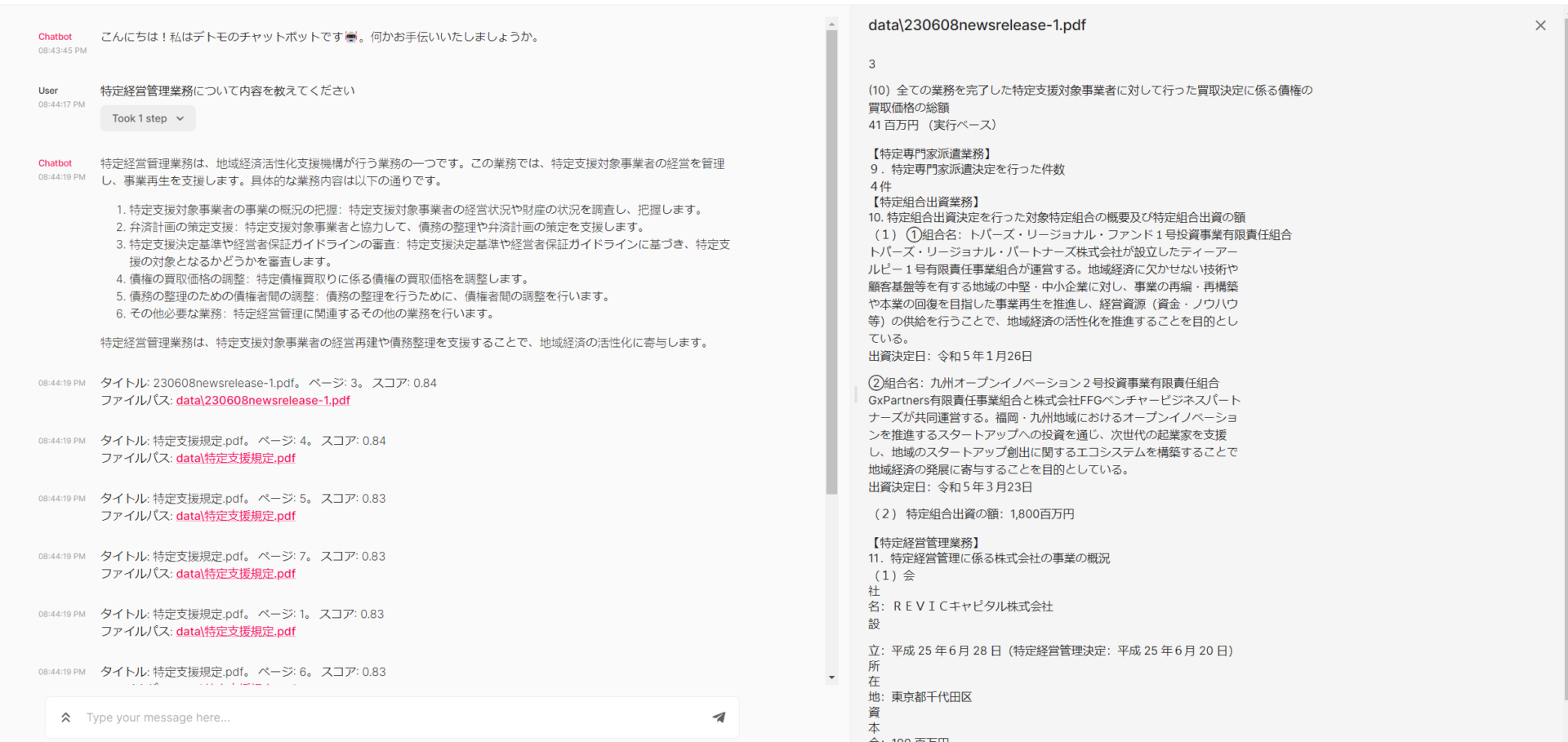Click the PDF filename title in the viewer header
This screenshot has height=742, width=1568.
click(977, 24)
